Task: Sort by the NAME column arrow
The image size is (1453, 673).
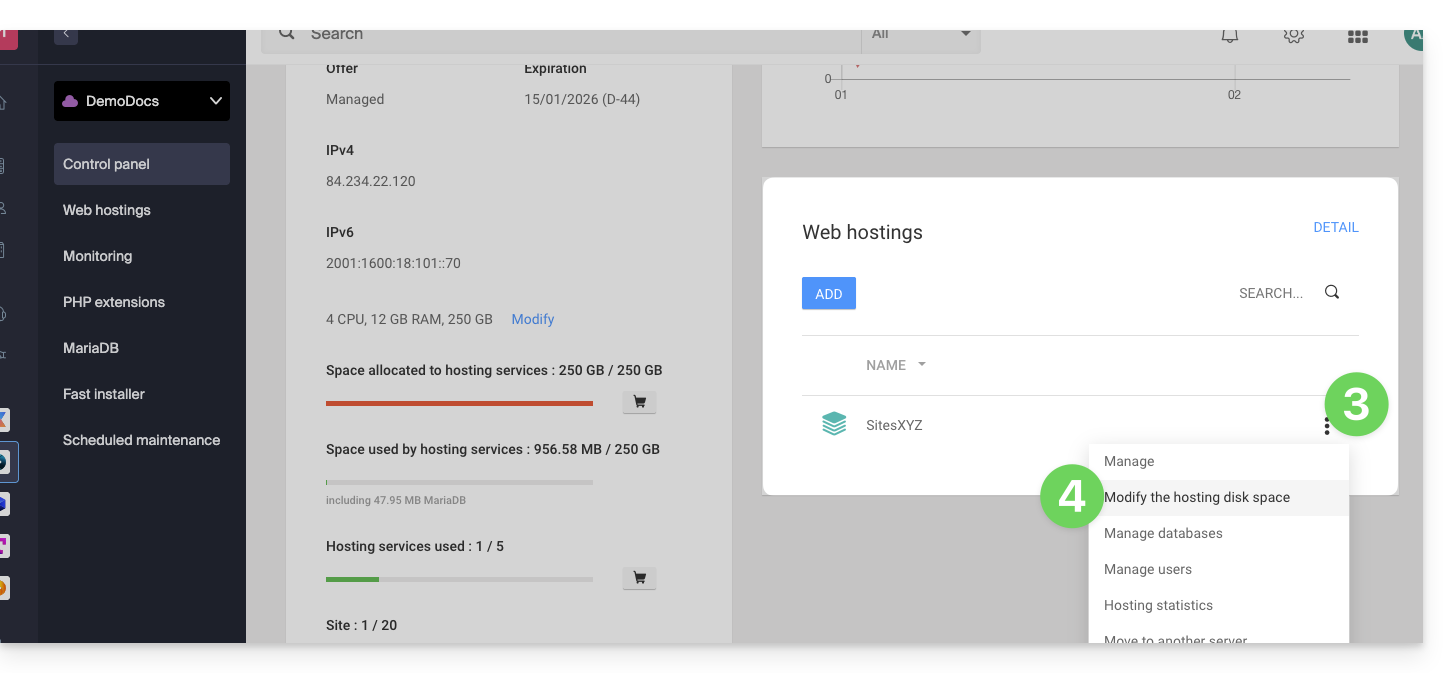Action: click(922, 365)
